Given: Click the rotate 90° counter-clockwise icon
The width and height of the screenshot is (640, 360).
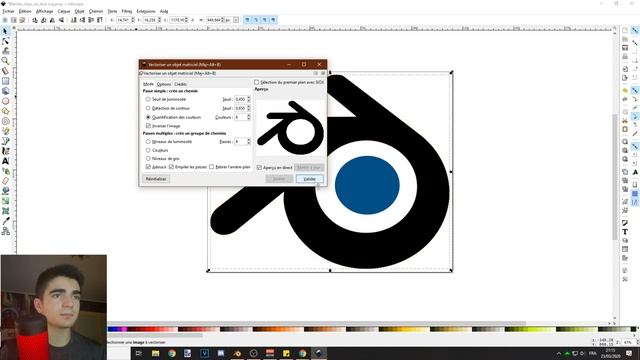Looking at the screenshot, I should [35, 20].
